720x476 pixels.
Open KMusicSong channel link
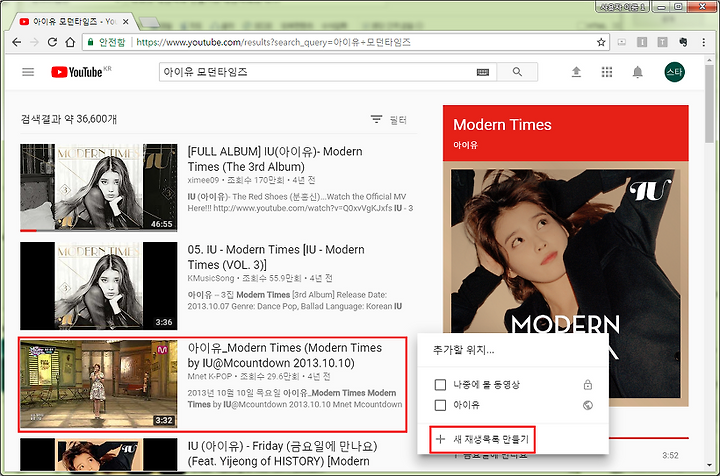(x=211, y=278)
